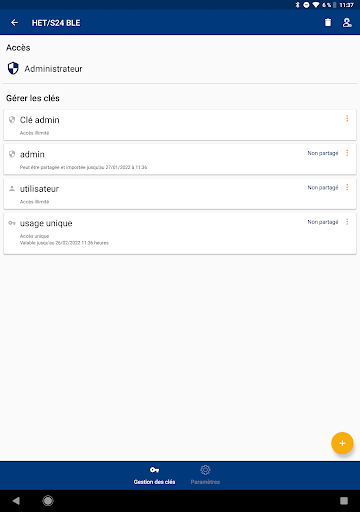
Task: Select the utilisateur key entry
Action: pyautogui.click(x=180, y=194)
